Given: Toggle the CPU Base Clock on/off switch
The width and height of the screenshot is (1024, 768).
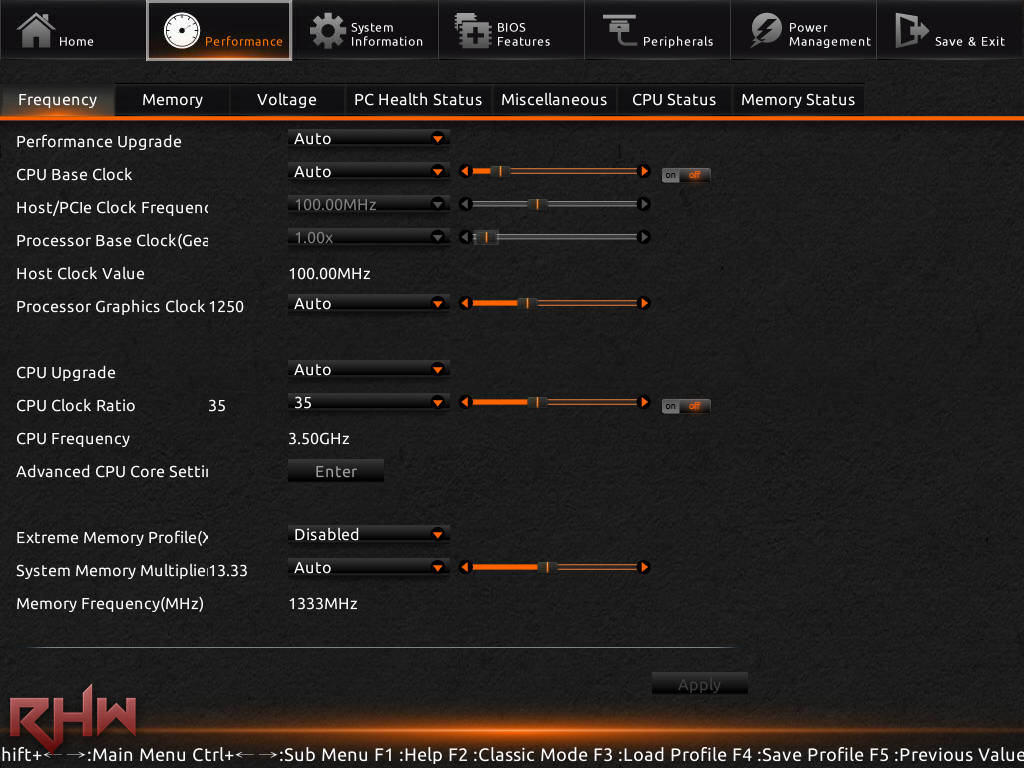Looking at the screenshot, I should [686, 175].
